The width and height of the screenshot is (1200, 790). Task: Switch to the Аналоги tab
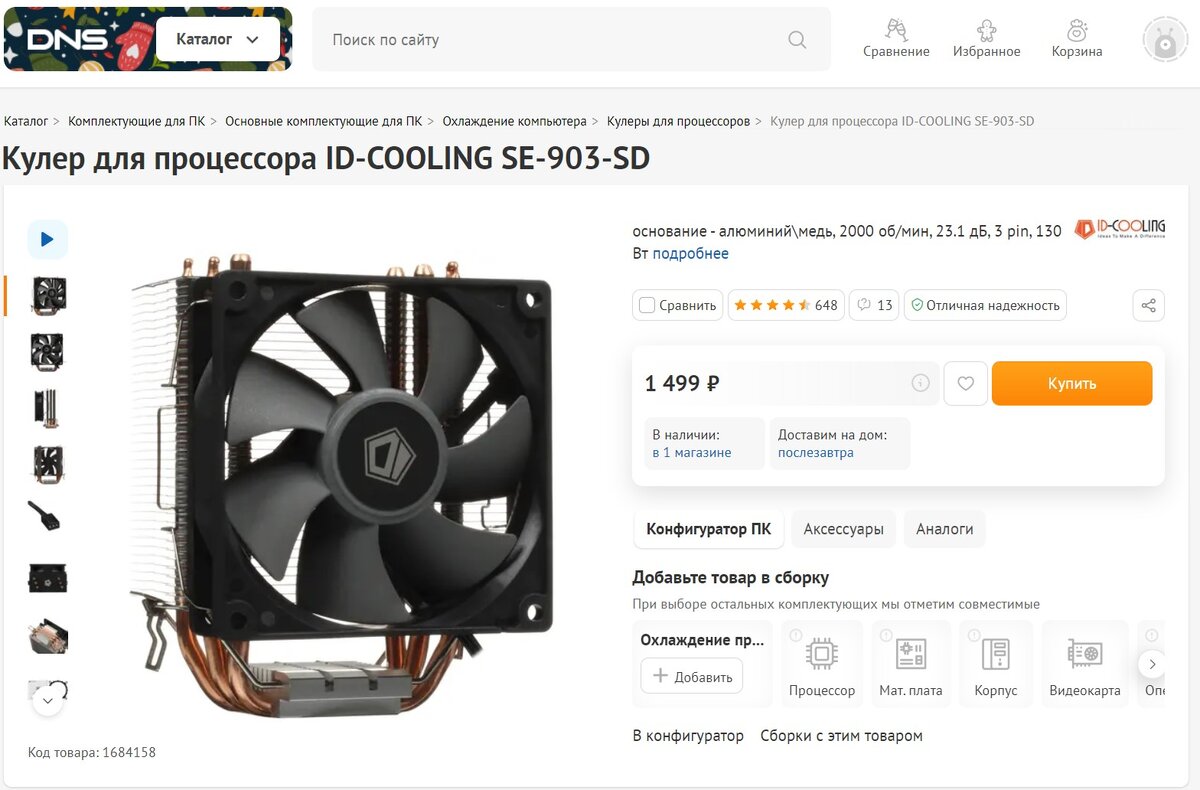[x=945, y=529]
